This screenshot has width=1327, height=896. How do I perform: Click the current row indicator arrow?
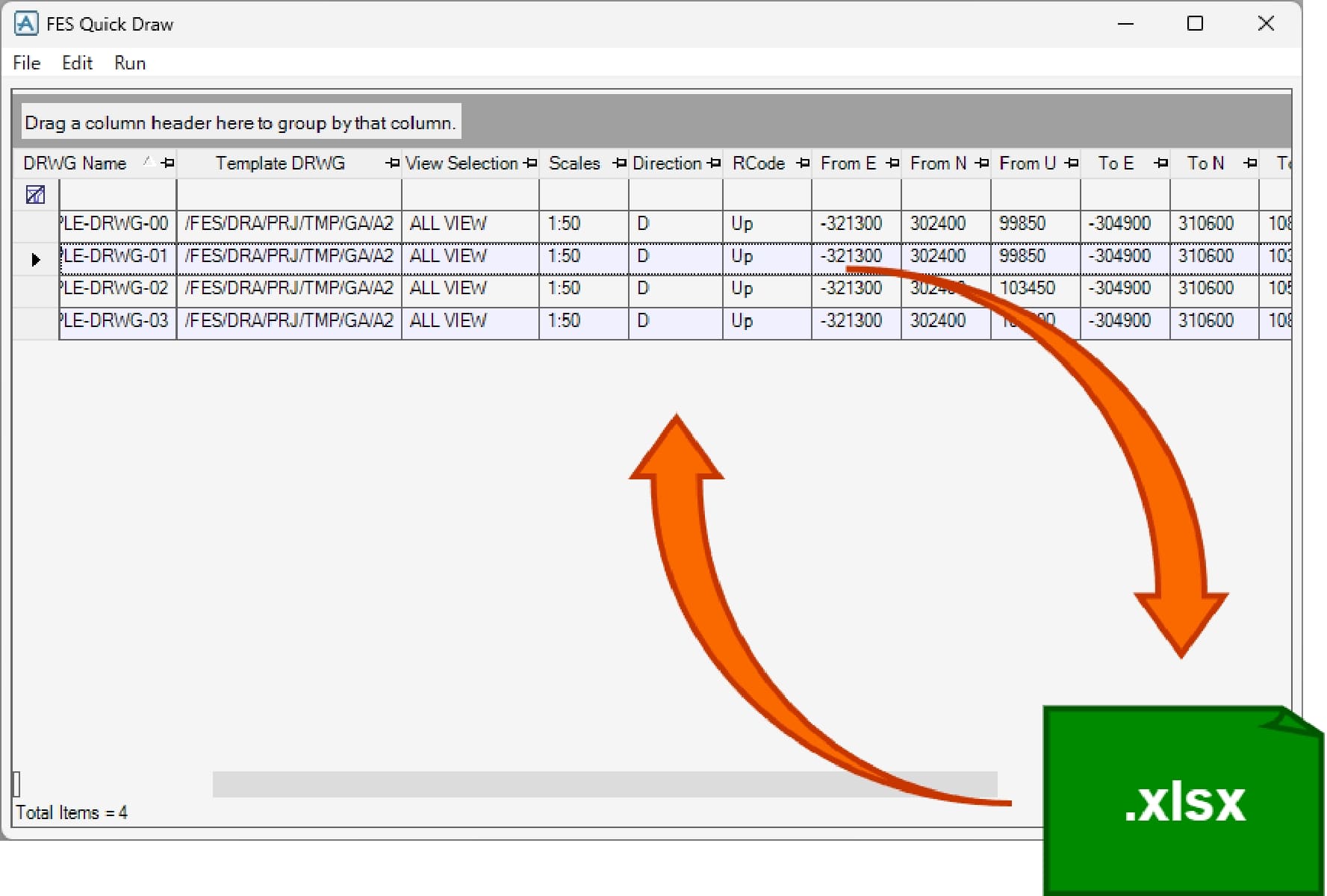pos(35,260)
